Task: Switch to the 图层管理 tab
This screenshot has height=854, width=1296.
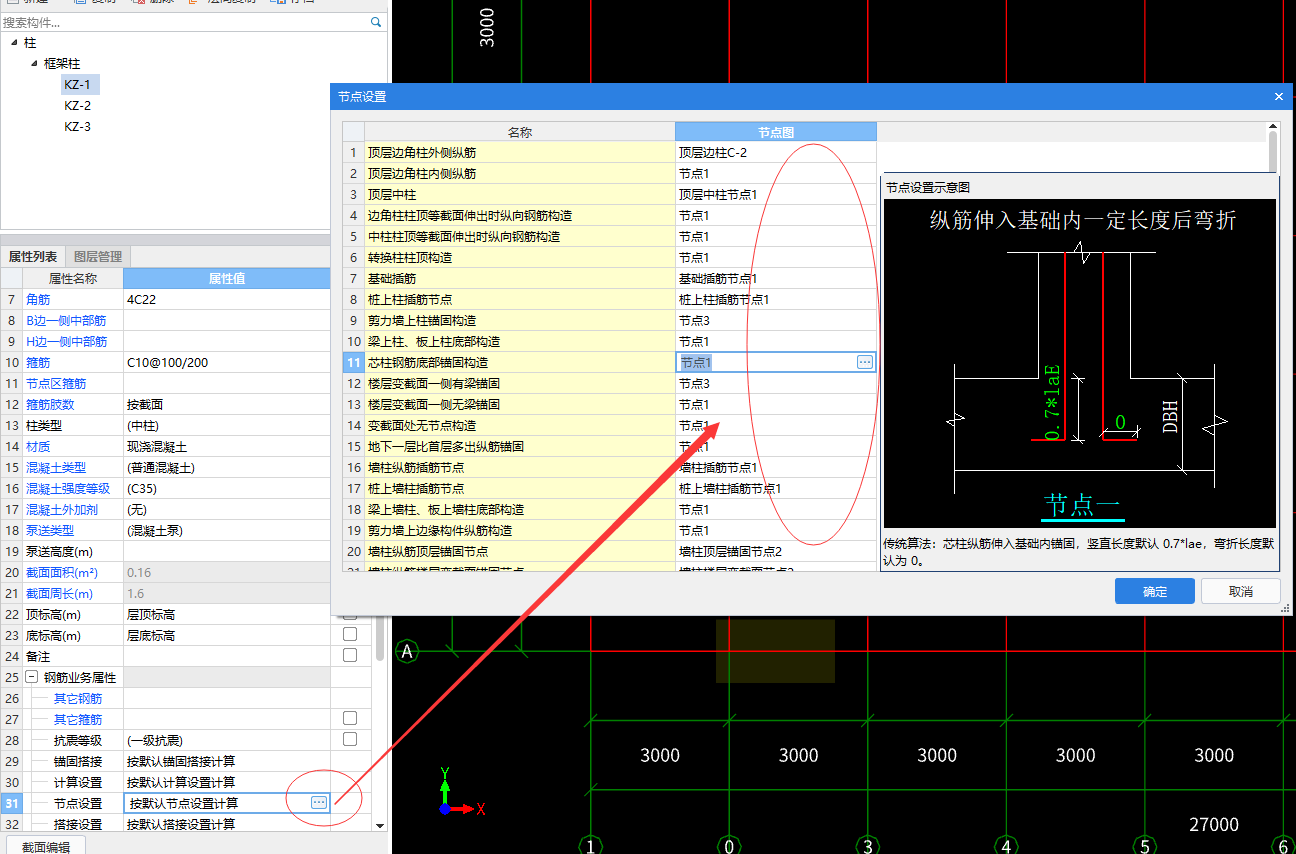Action: coord(98,257)
